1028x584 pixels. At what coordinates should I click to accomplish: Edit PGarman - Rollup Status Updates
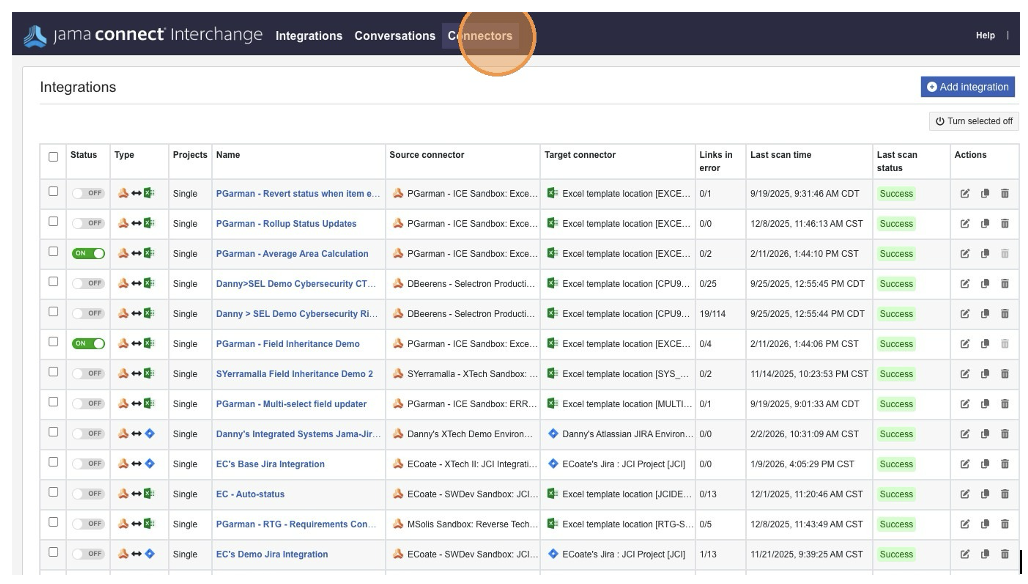pyautogui.click(x=964, y=224)
